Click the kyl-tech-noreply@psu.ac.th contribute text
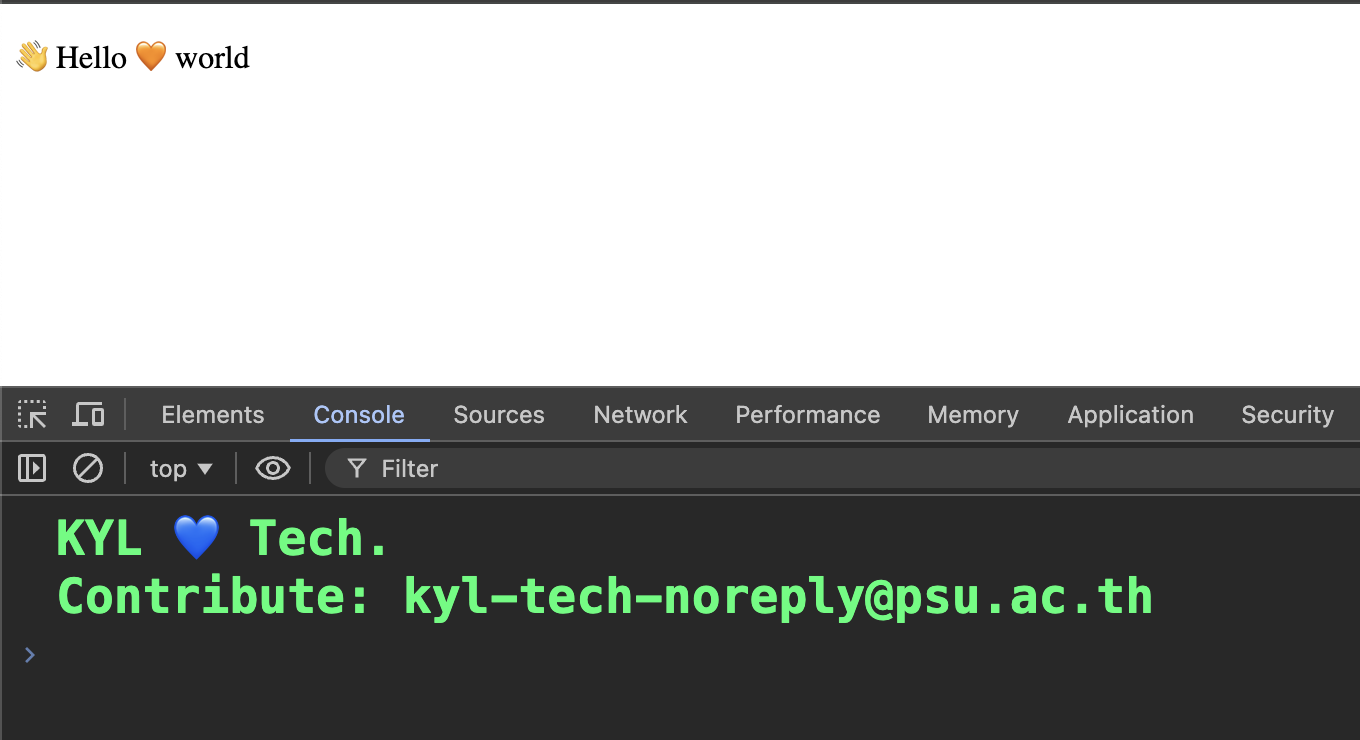The image size is (1360, 740). 778,597
